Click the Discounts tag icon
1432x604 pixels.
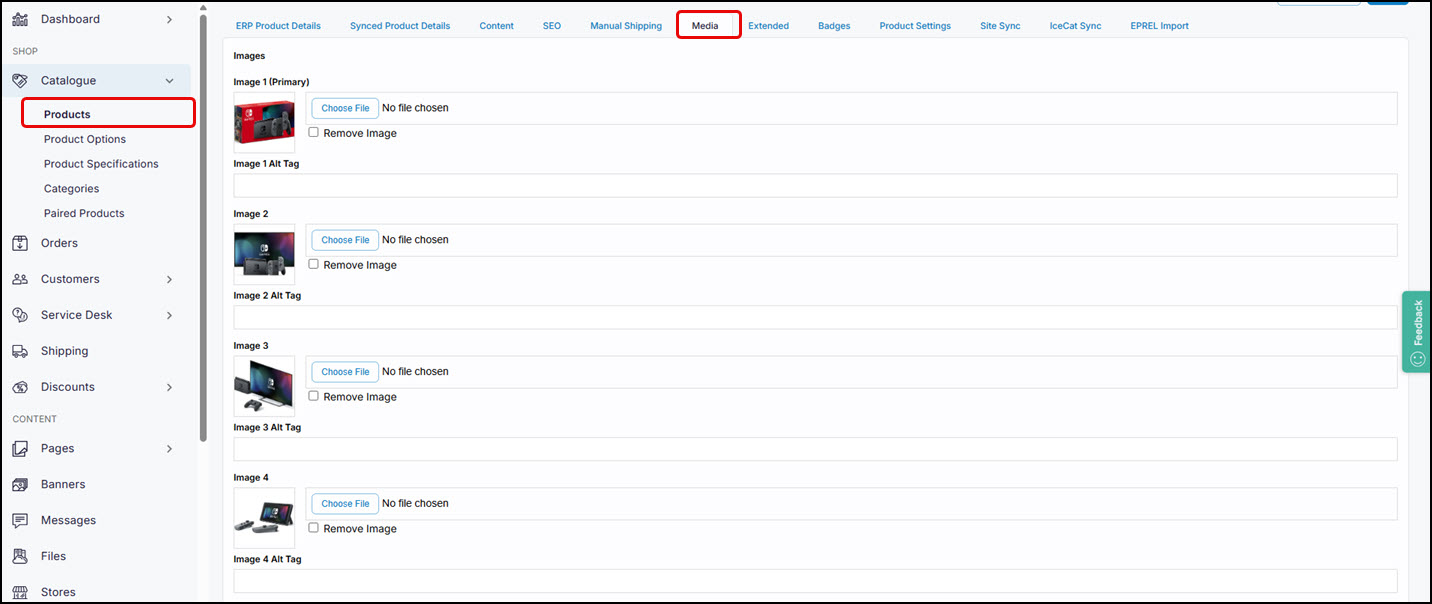tap(20, 387)
